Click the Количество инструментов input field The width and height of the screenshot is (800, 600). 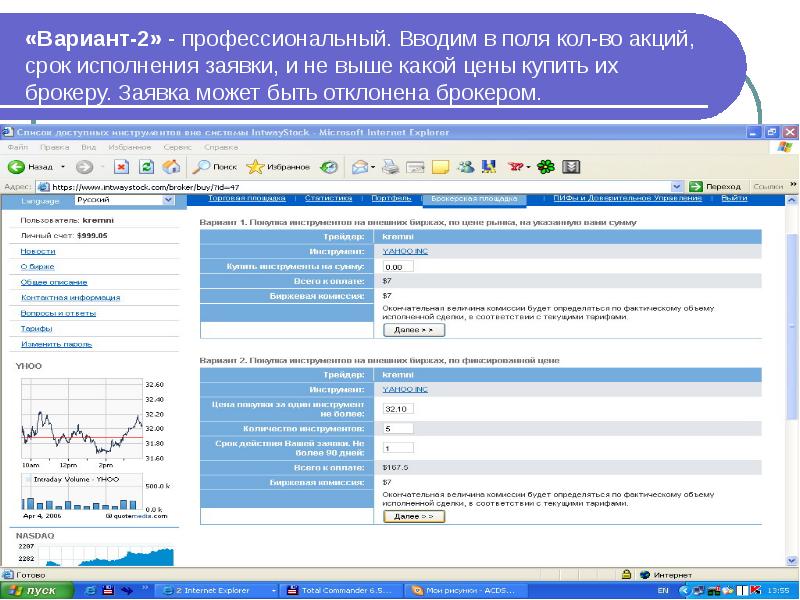398,428
